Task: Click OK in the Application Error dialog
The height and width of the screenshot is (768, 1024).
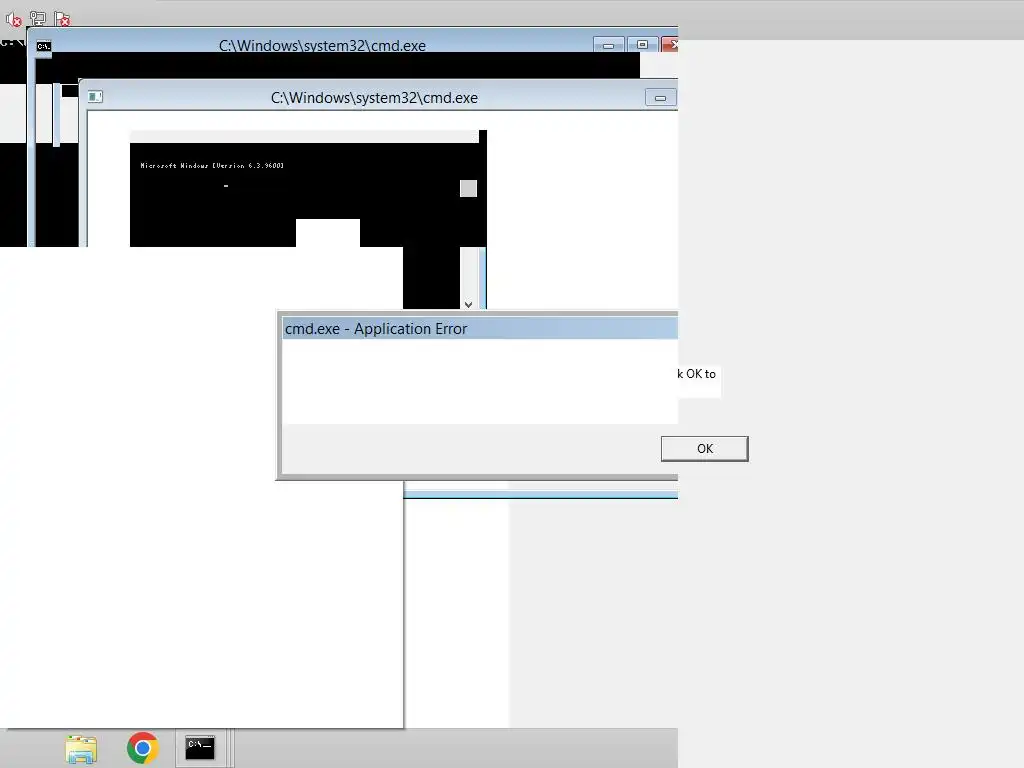Action: pyautogui.click(x=705, y=449)
